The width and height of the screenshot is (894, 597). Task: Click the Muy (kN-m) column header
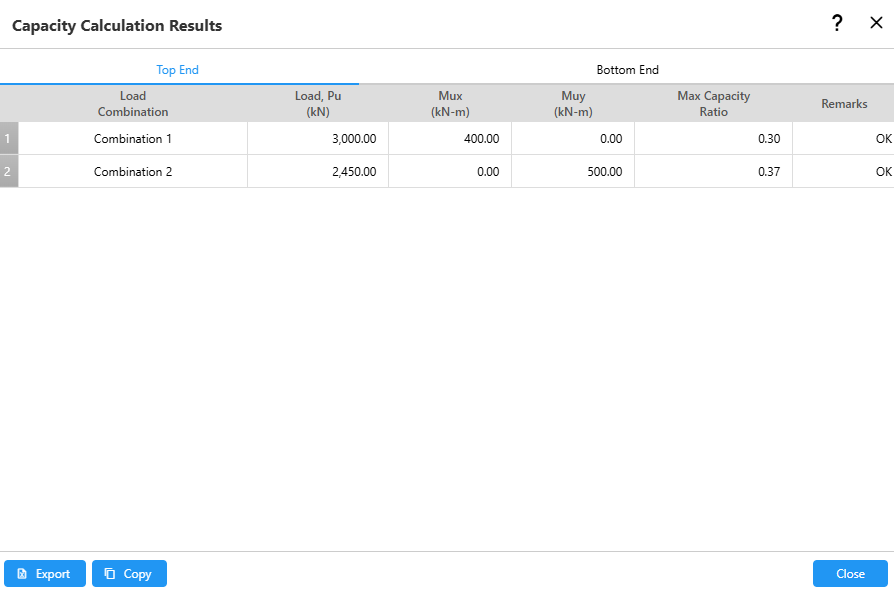click(573, 104)
